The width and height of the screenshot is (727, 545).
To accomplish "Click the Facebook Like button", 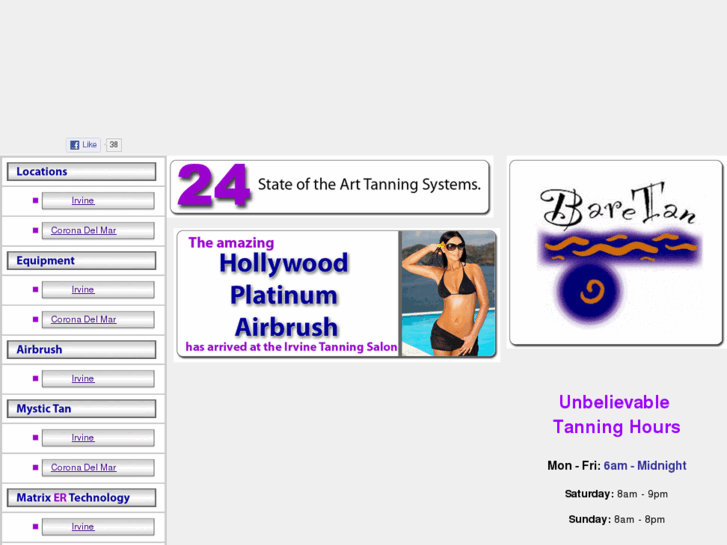I will (83, 145).
